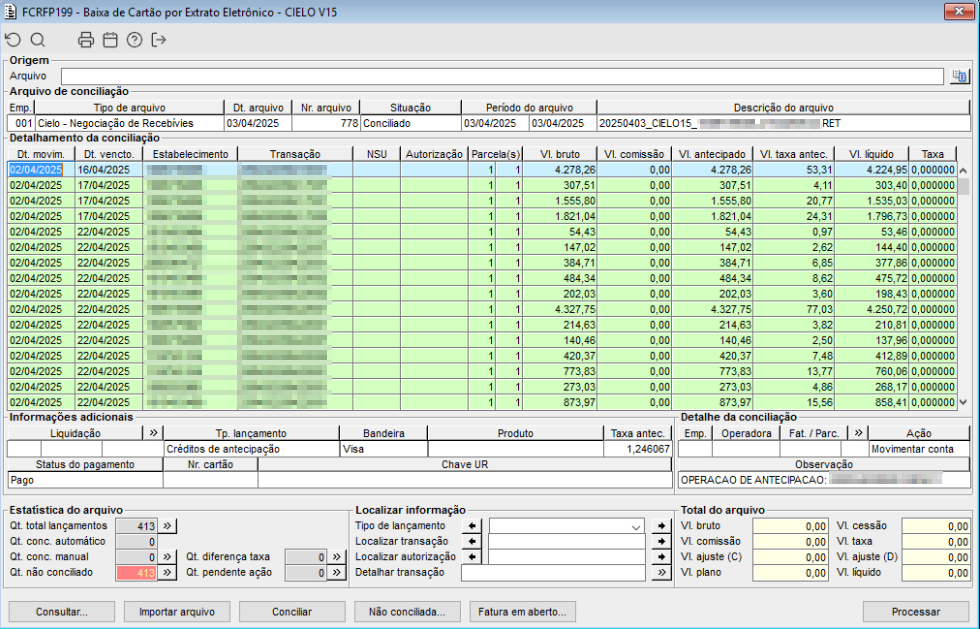The width and height of the screenshot is (980, 629).
Task: Click the Fatura em aberto... button
Action: click(x=522, y=612)
